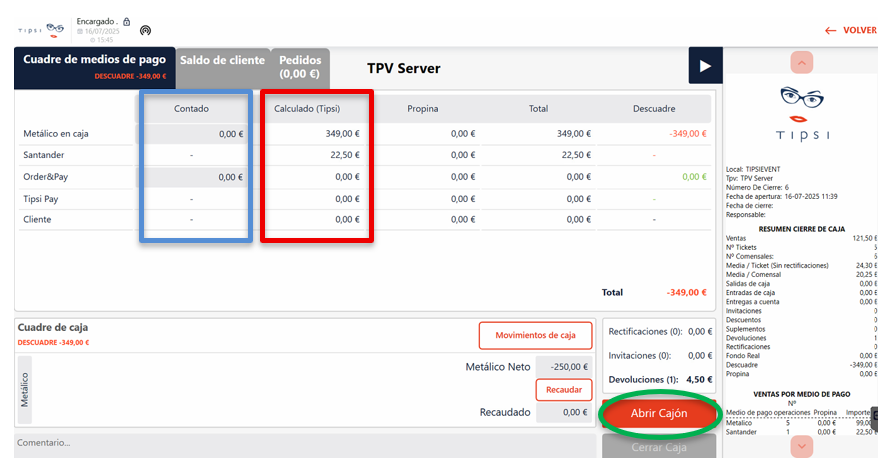Select the Metálico en caja row label

tap(56, 134)
